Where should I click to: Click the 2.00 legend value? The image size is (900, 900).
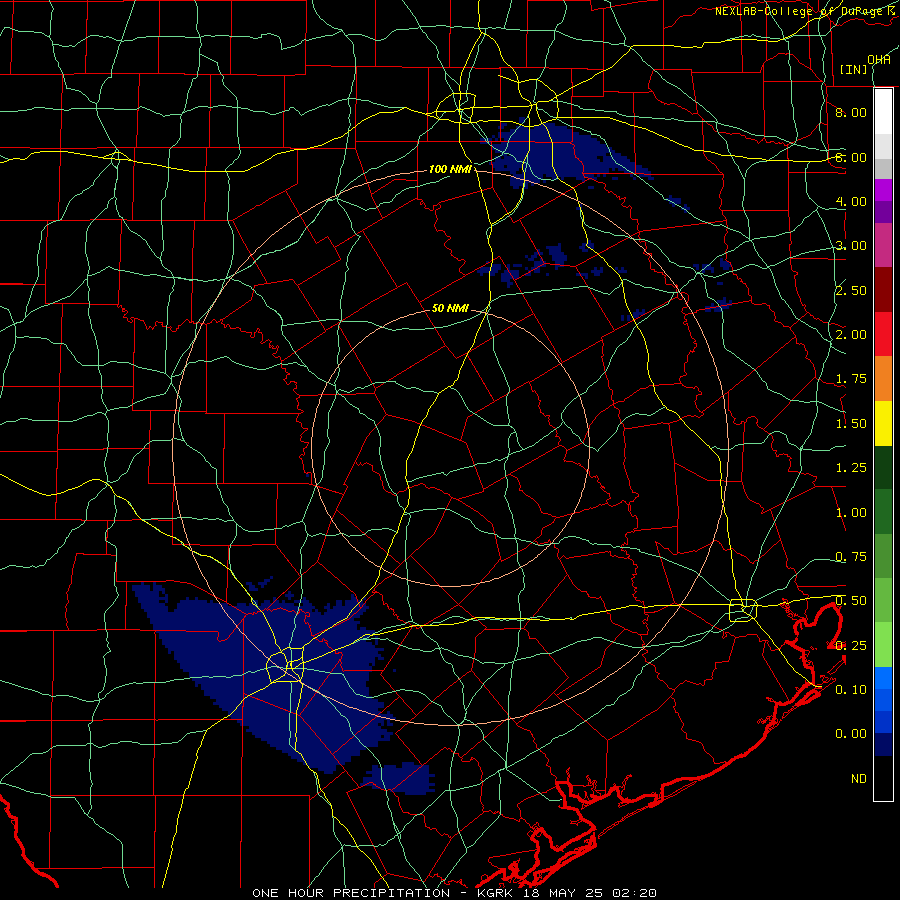(x=851, y=335)
